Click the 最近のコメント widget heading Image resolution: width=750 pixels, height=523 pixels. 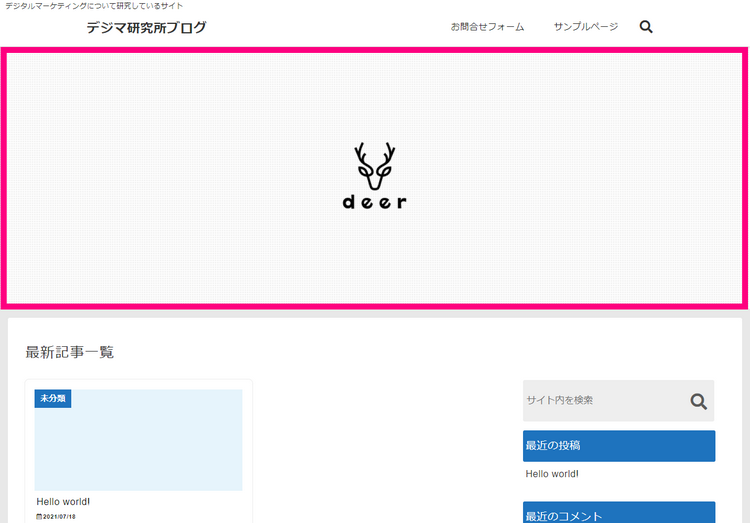point(619,512)
